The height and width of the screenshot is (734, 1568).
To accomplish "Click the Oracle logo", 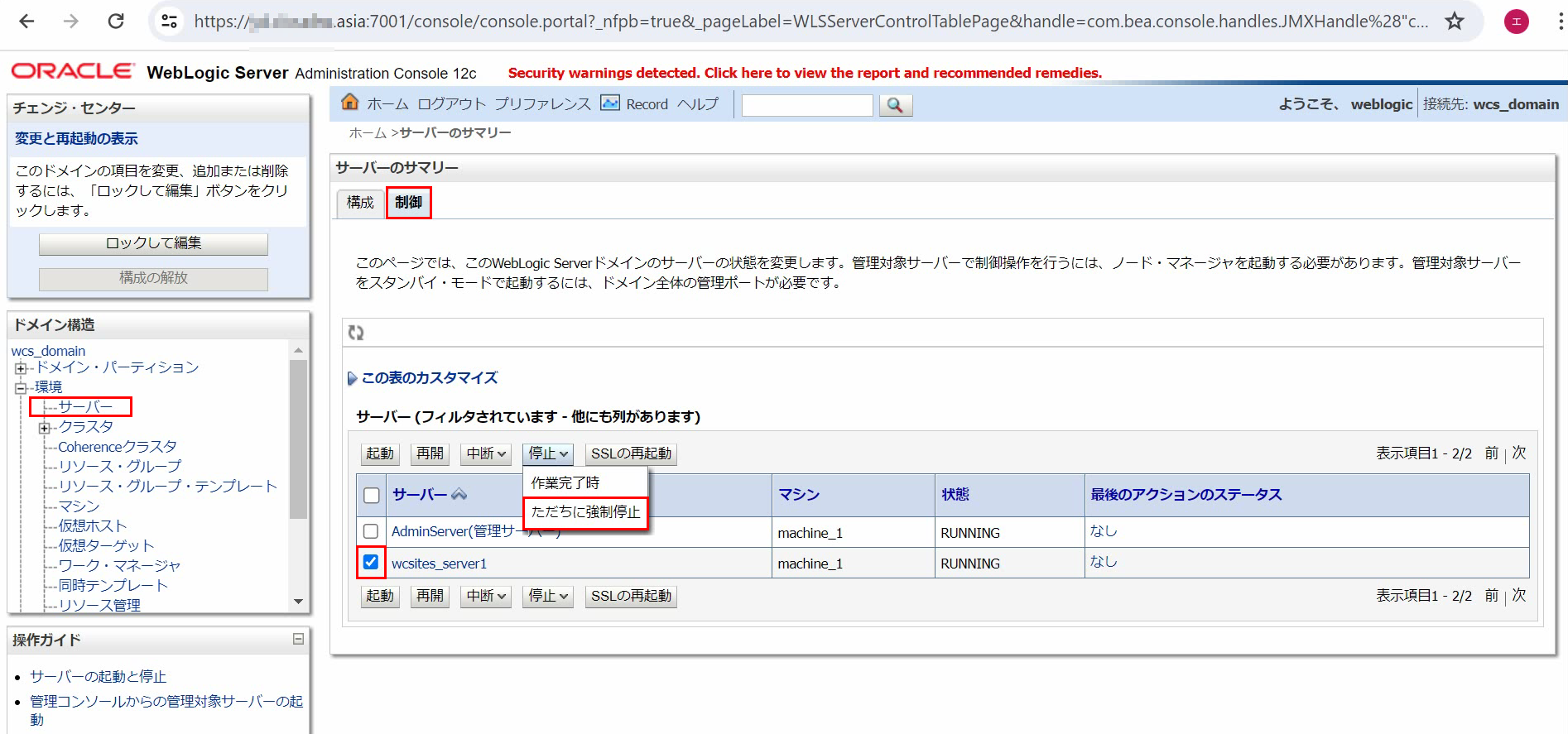I will [73, 71].
